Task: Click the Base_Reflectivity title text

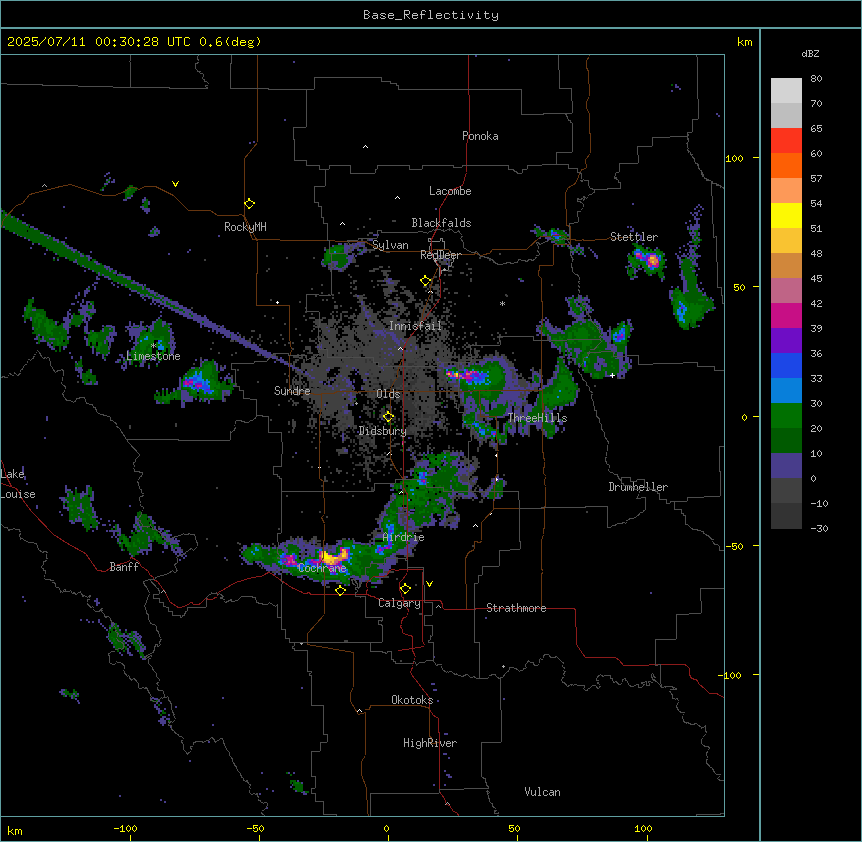Action: click(x=431, y=15)
